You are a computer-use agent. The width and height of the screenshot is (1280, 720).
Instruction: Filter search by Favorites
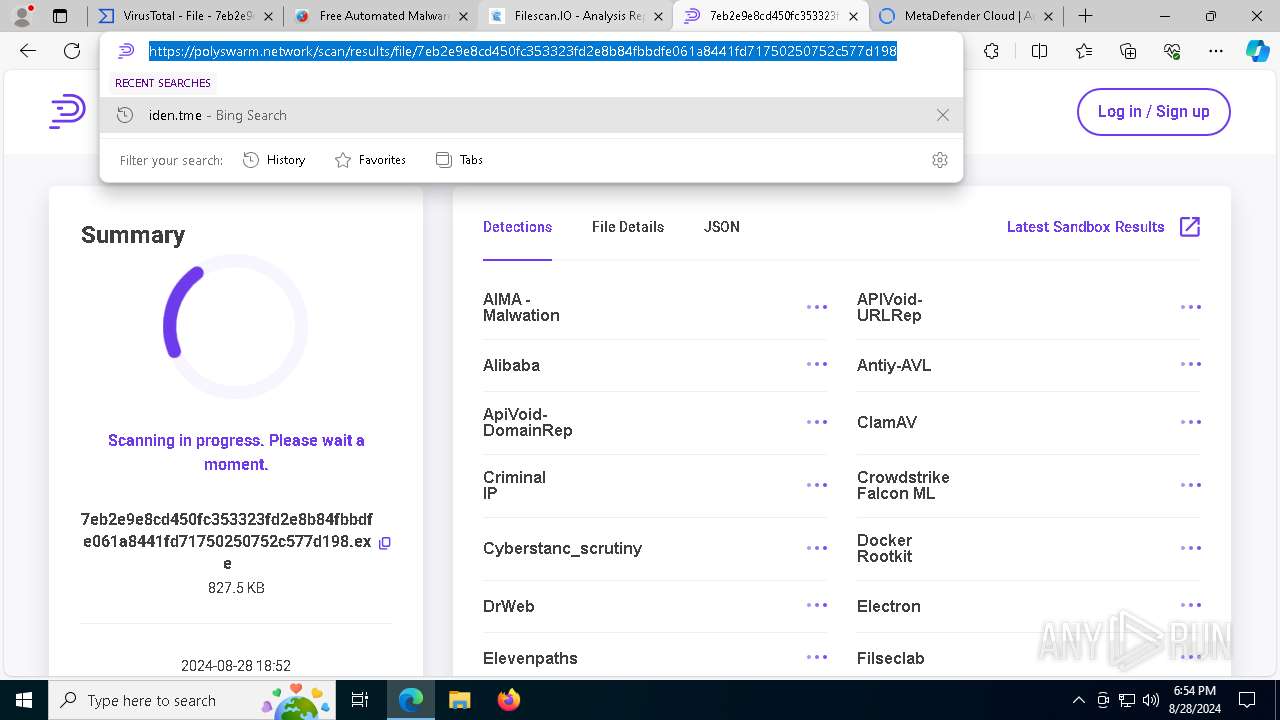coord(370,160)
